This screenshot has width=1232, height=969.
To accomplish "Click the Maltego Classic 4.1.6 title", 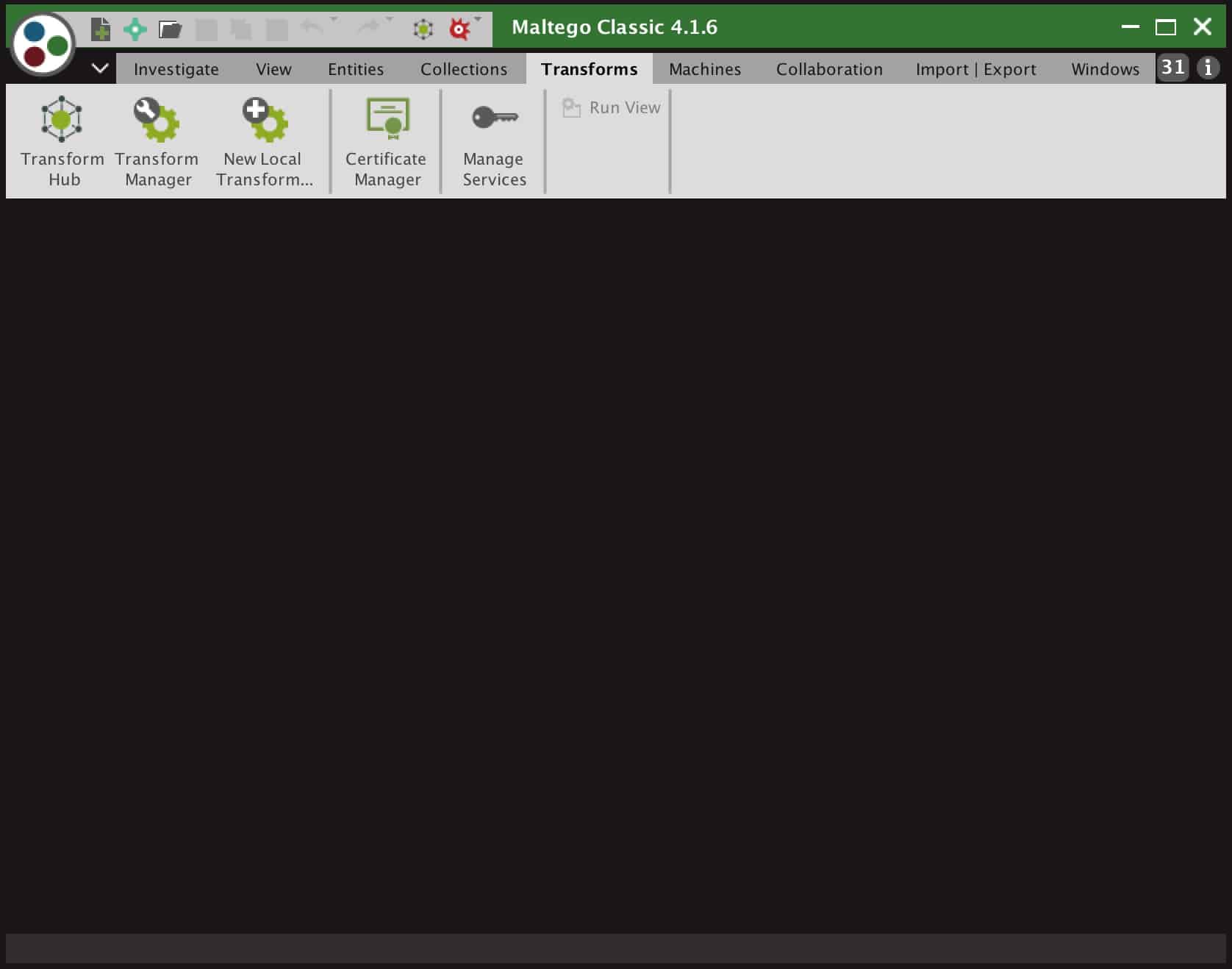I will pos(615,27).
